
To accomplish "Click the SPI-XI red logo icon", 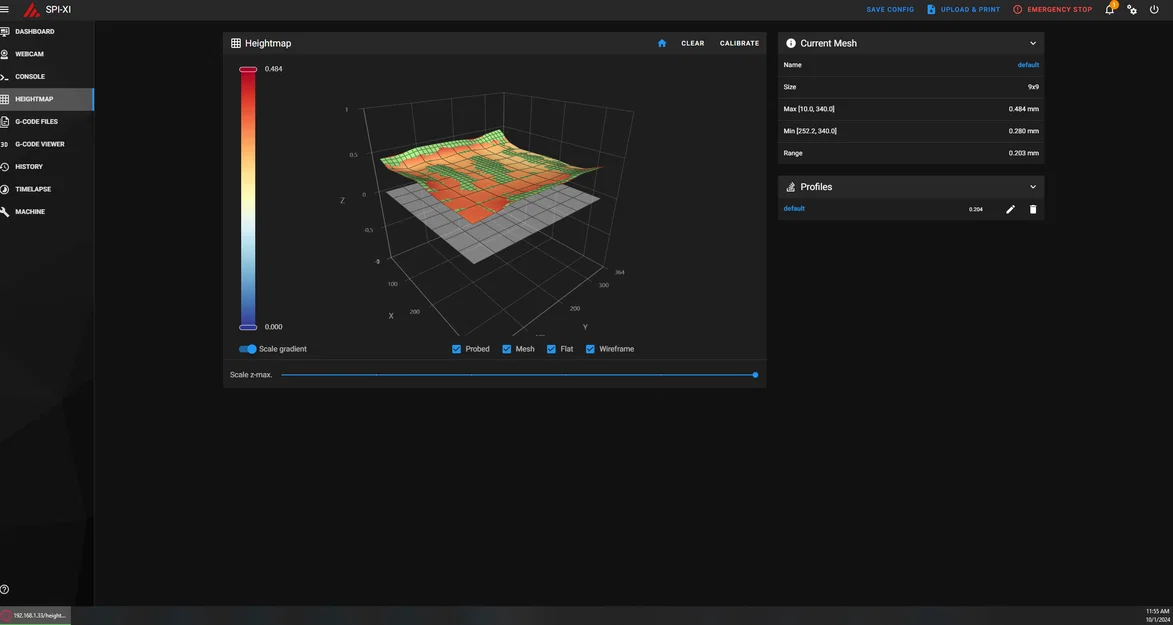I will click(31, 10).
